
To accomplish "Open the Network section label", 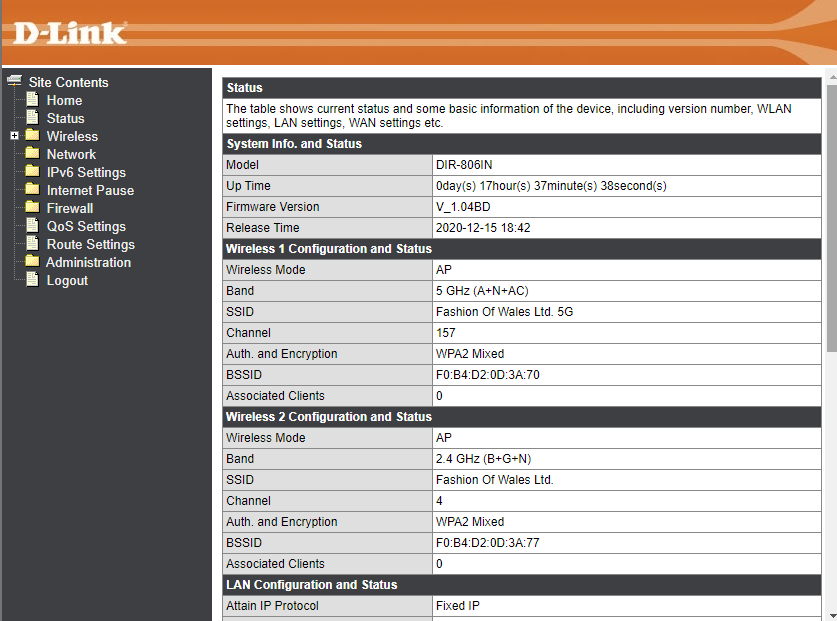I will (71, 154).
